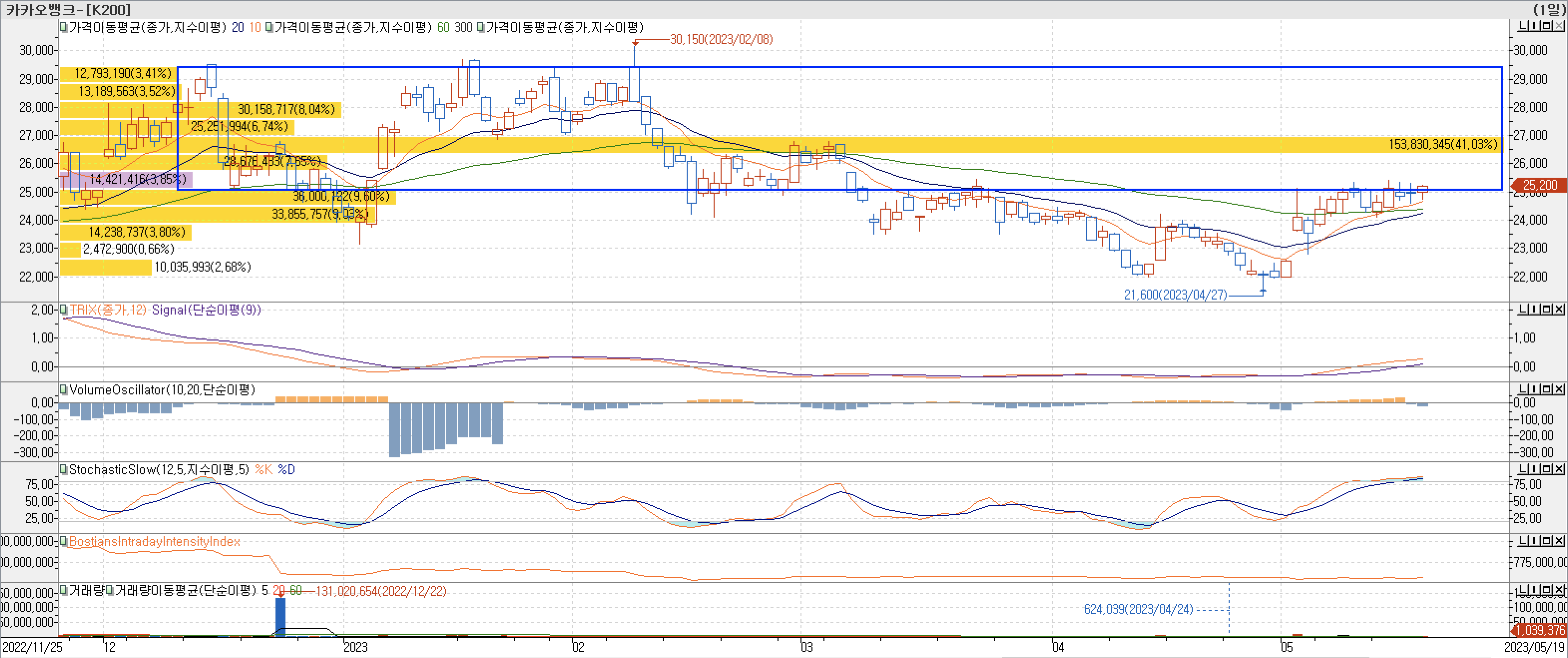Click the 30,150(2023/02/08) high price marker
1568x658 pixels.
[x=721, y=39]
